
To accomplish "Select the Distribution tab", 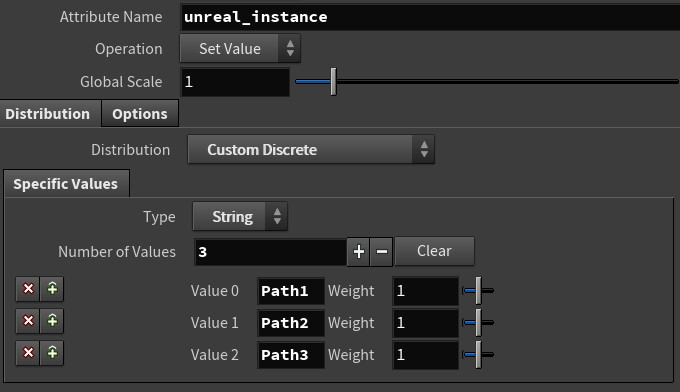I will 48,114.
